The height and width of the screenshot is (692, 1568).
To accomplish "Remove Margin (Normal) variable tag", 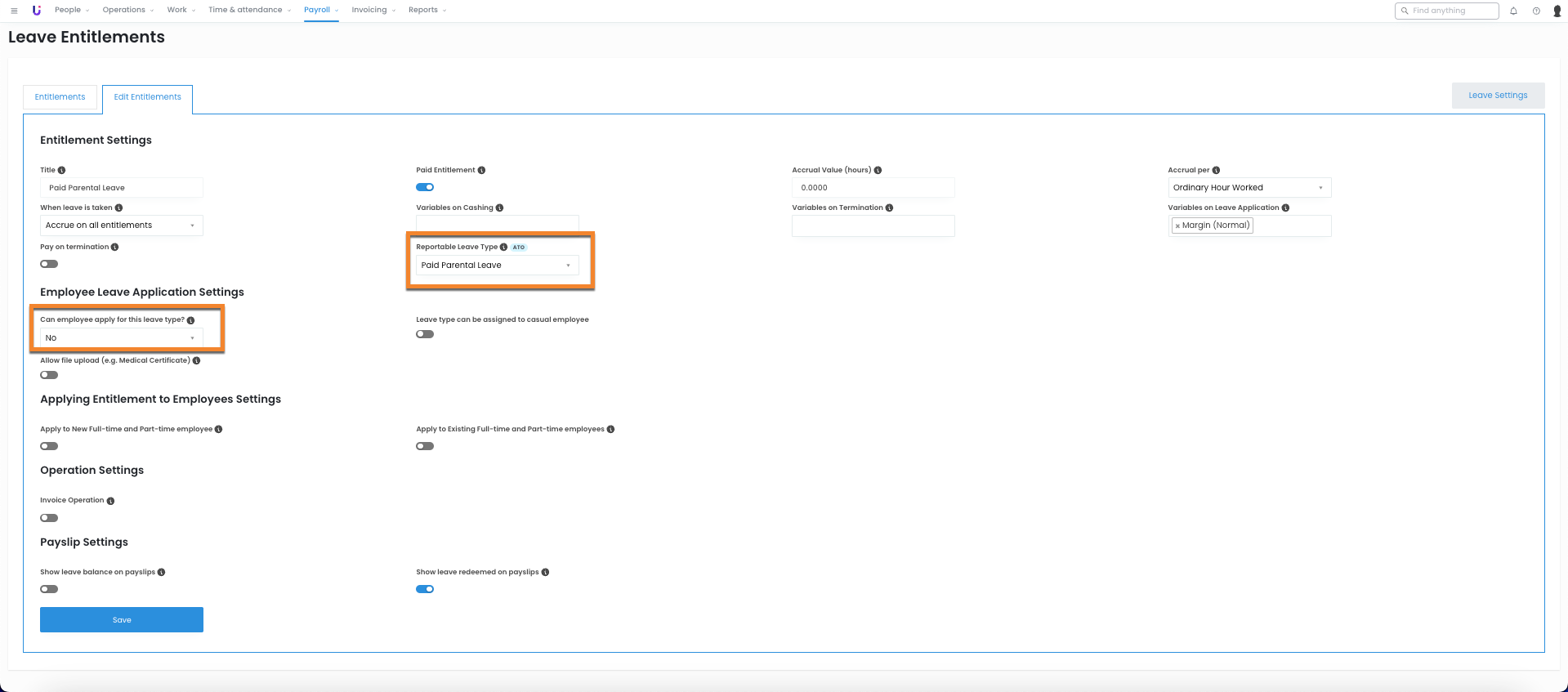I will (x=1177, y=226).
